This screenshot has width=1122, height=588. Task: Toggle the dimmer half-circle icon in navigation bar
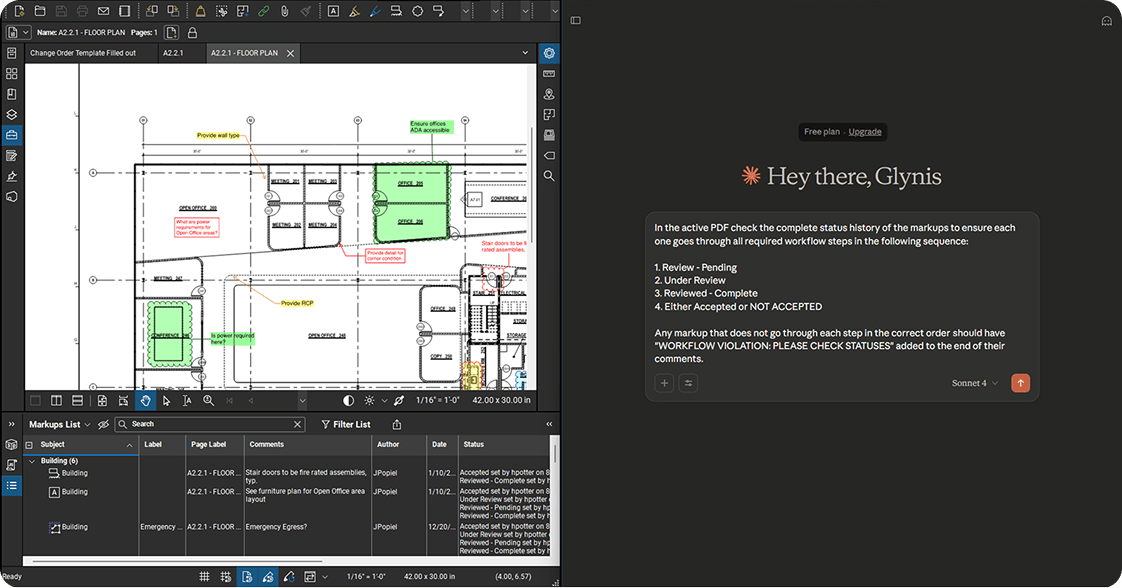point(348,401)
